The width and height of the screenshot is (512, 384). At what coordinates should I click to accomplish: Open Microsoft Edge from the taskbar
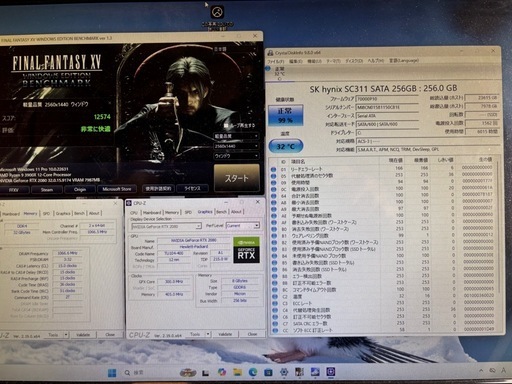click(x=253, y=372)
